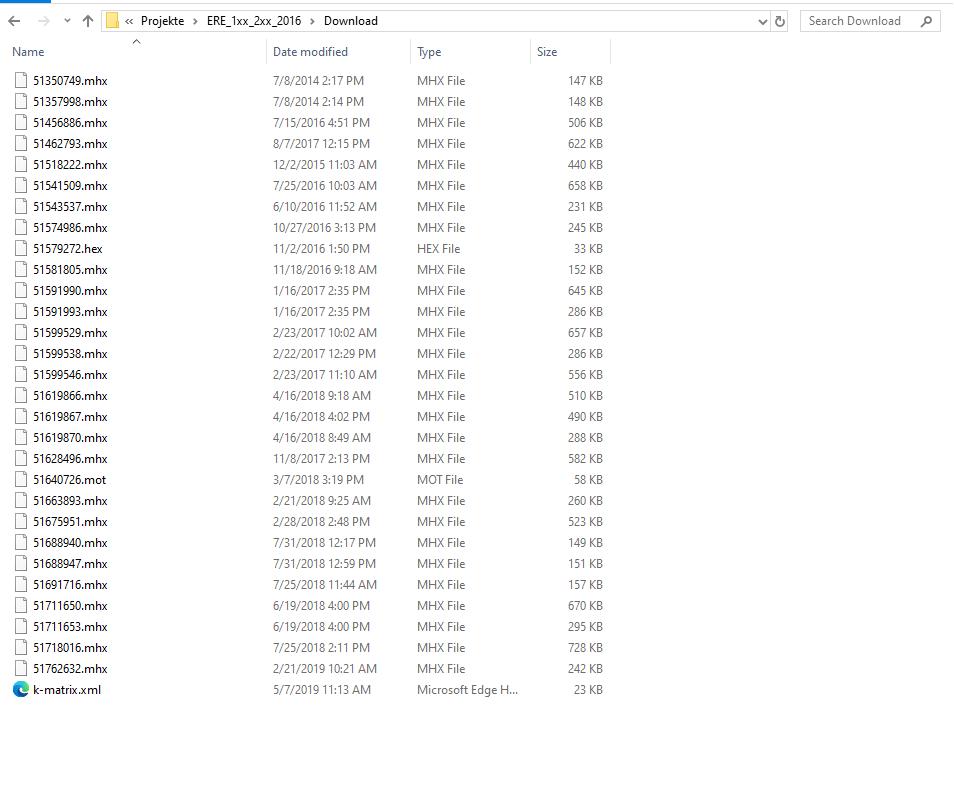Select file name 51663893.mhx
Screen dimensions: 954x792
point(71,501)
